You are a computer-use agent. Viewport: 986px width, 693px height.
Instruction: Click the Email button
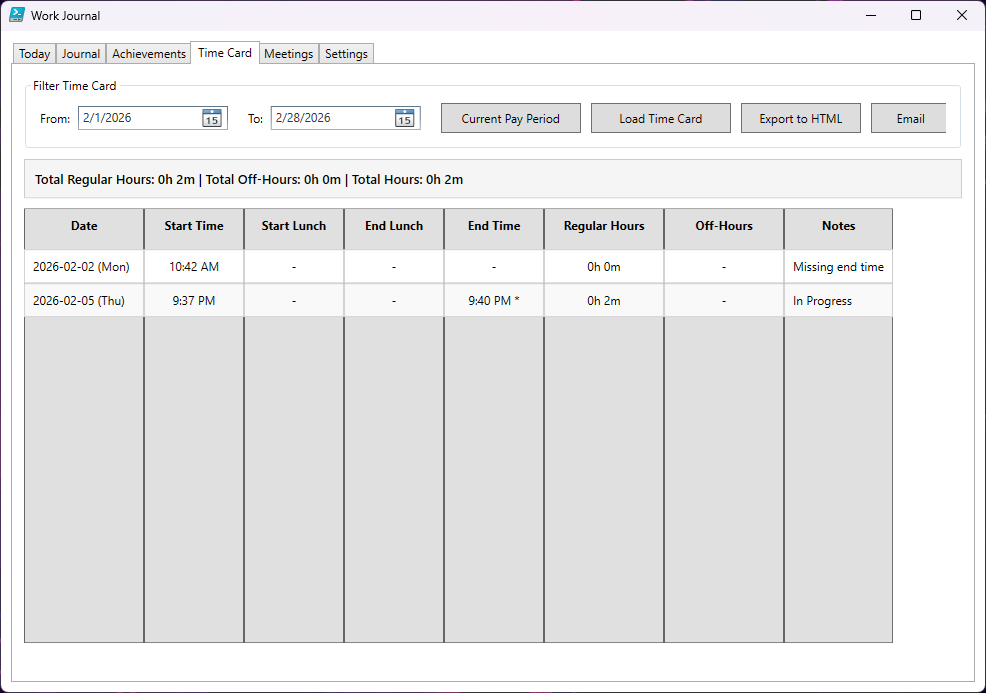(x=909, y=118)
